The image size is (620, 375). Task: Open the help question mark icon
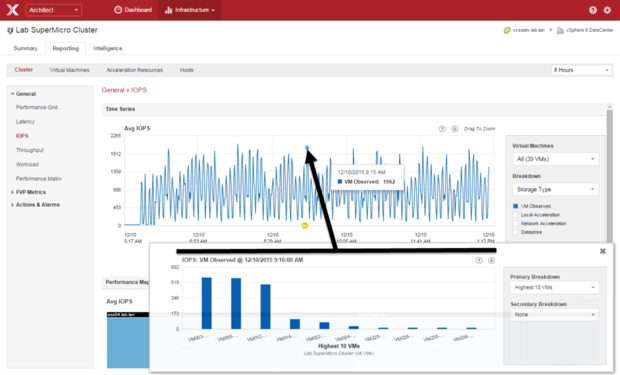click(x=593, y=10)
